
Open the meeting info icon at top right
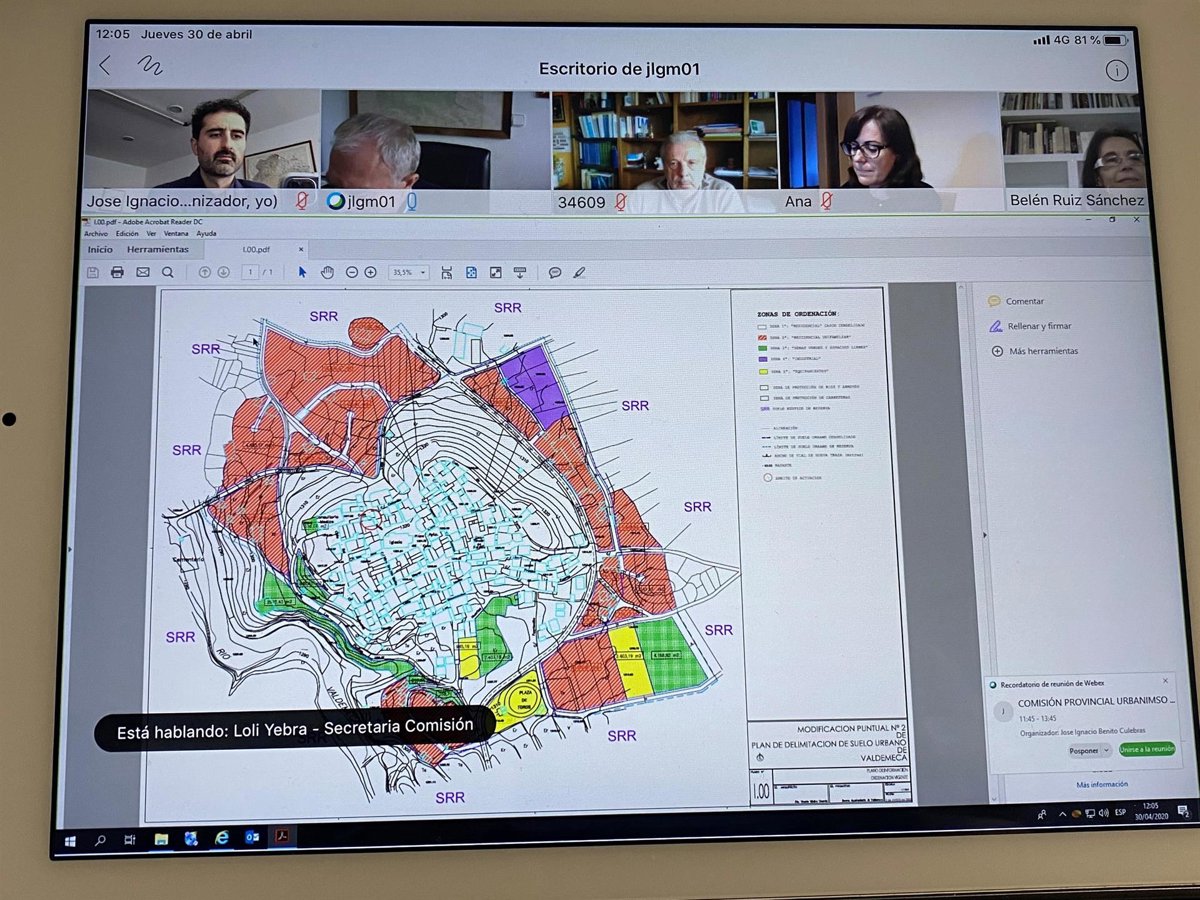point(1116,70)
